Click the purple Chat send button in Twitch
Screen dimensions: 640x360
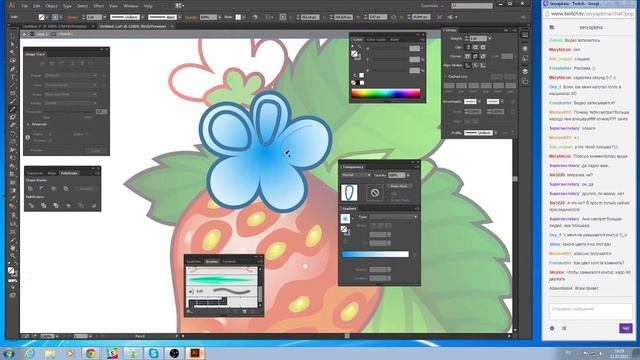tap(625, 328)
